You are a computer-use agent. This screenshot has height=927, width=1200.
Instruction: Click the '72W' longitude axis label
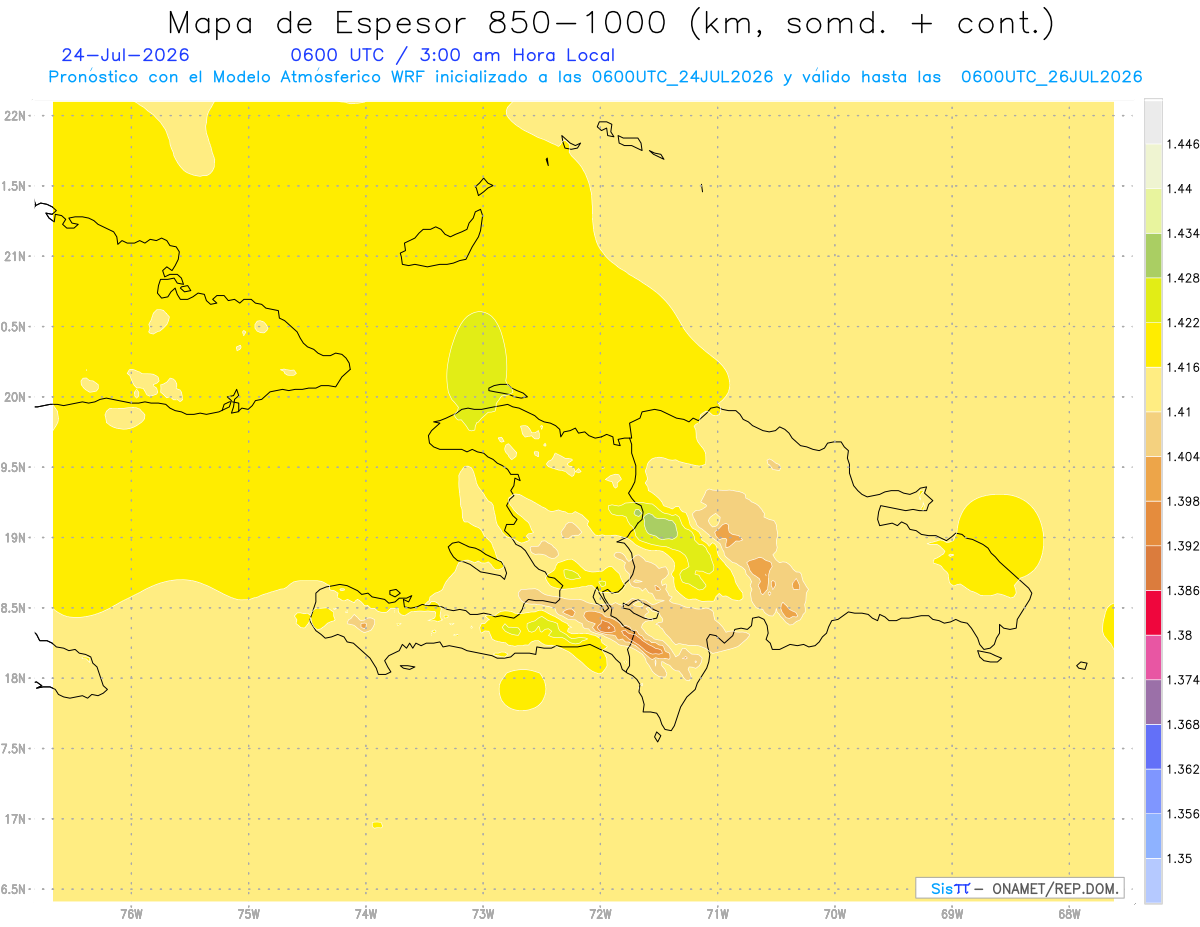(601, 914)
